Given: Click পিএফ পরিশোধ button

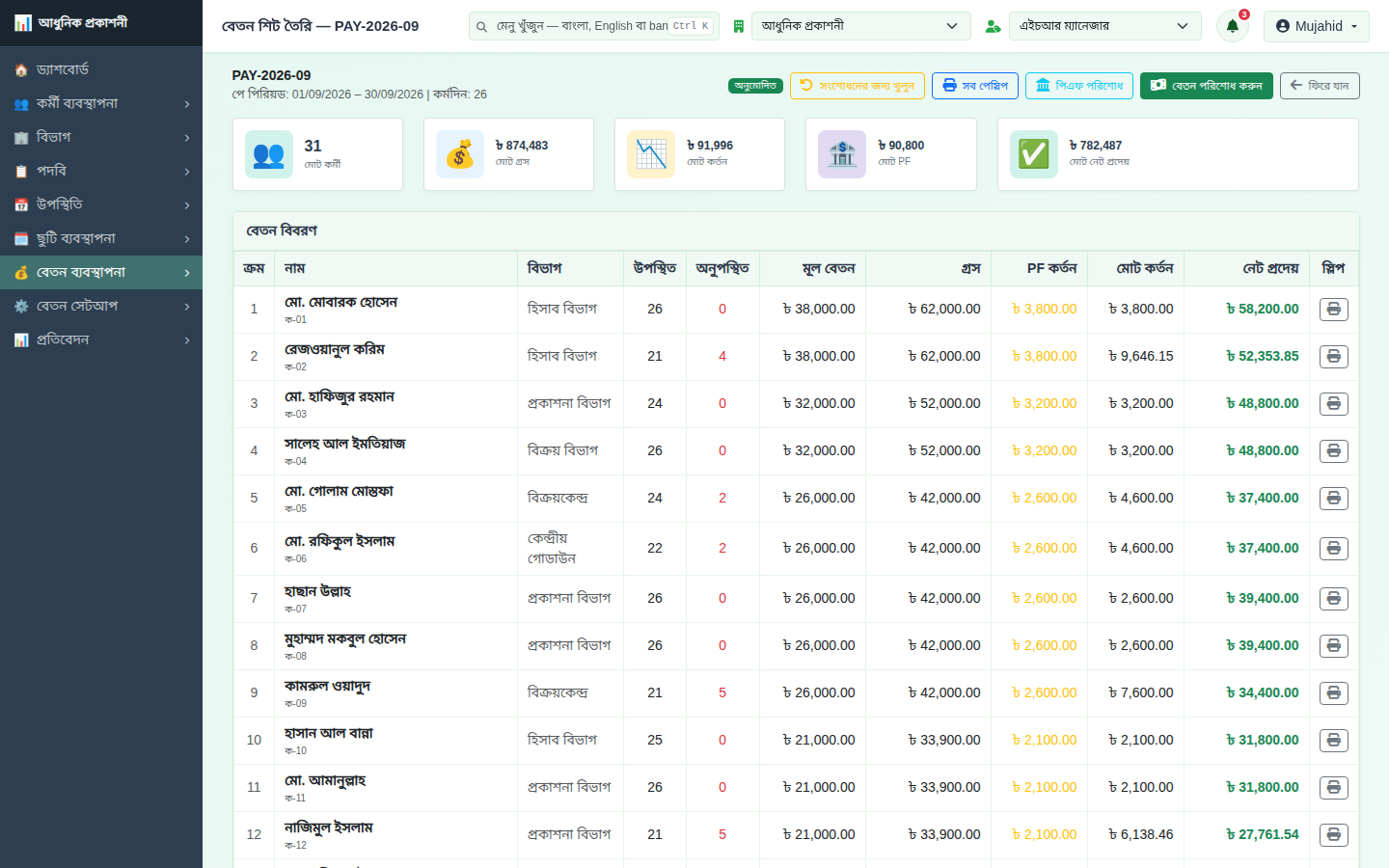Looking at the screenshot, I should pos(1078,86).
